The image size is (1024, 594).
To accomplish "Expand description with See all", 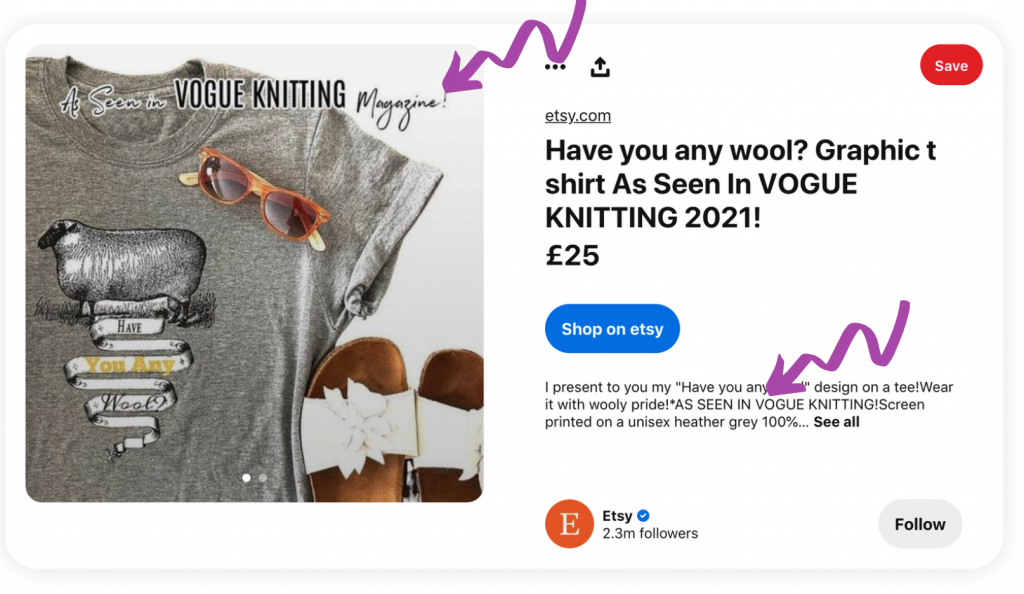I will pos(836,422).
